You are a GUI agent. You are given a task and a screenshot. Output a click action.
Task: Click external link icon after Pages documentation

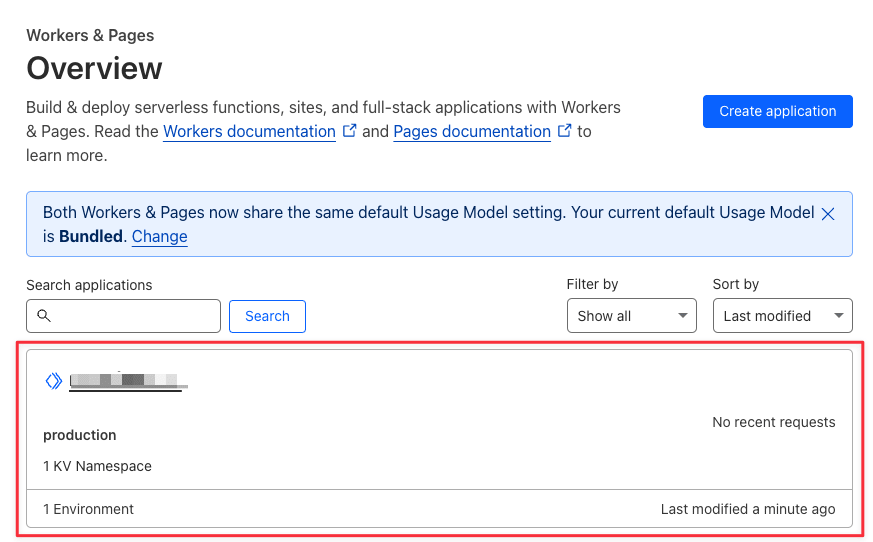[x=565, y=130]
